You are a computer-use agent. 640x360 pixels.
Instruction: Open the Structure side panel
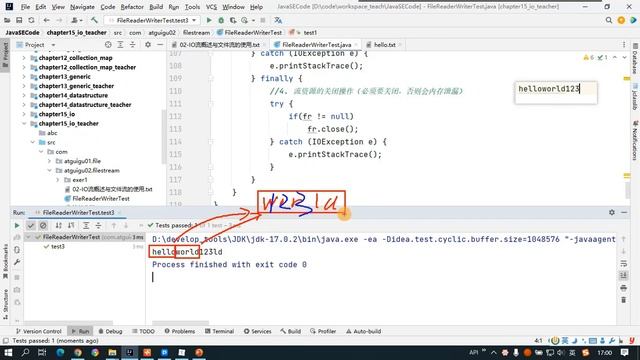click(5, 304)
